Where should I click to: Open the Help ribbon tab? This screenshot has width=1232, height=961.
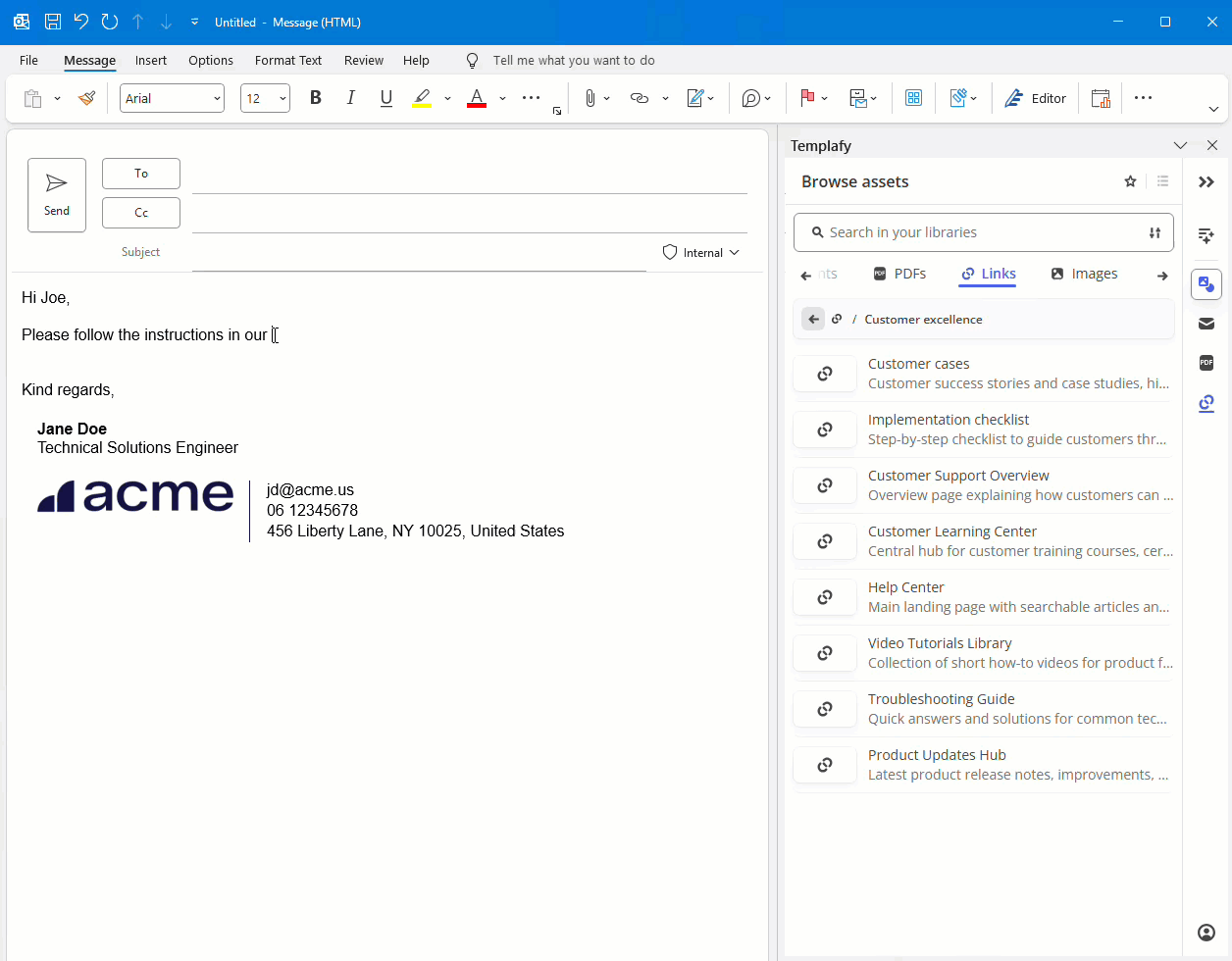tap(416, 60)
